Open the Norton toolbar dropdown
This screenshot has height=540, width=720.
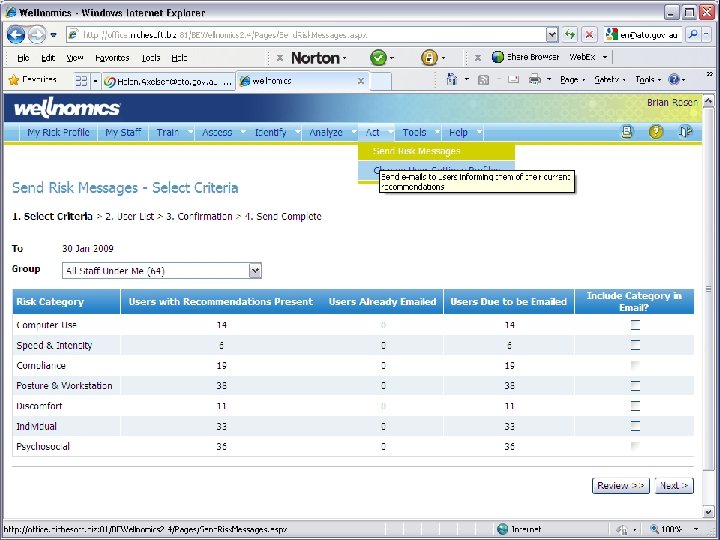click(x=345, y=58)
